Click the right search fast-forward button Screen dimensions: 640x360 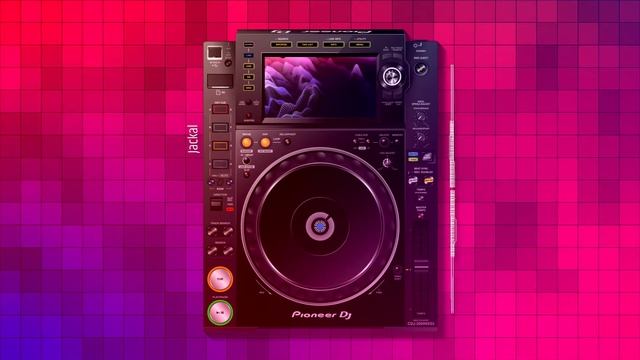[x=228, y=250]
